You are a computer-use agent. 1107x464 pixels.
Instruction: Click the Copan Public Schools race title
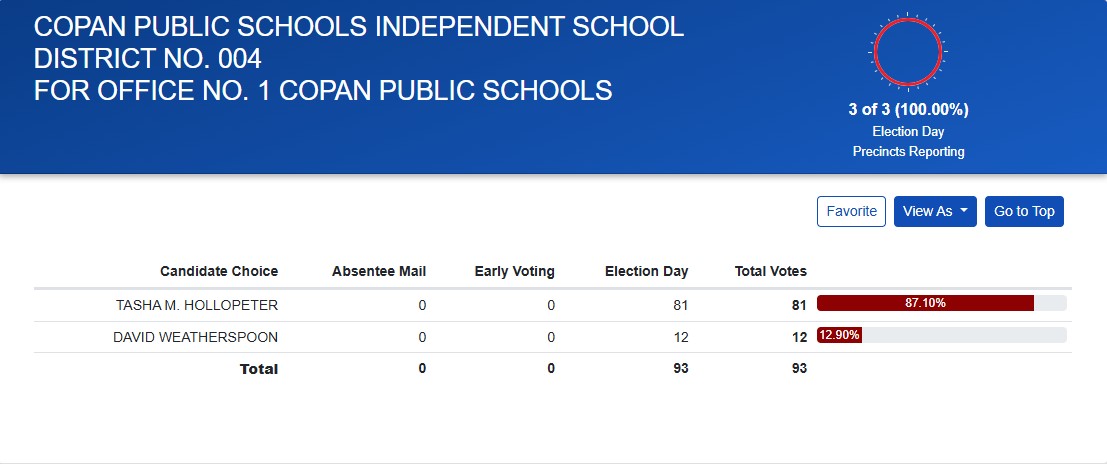coord(358,58)
